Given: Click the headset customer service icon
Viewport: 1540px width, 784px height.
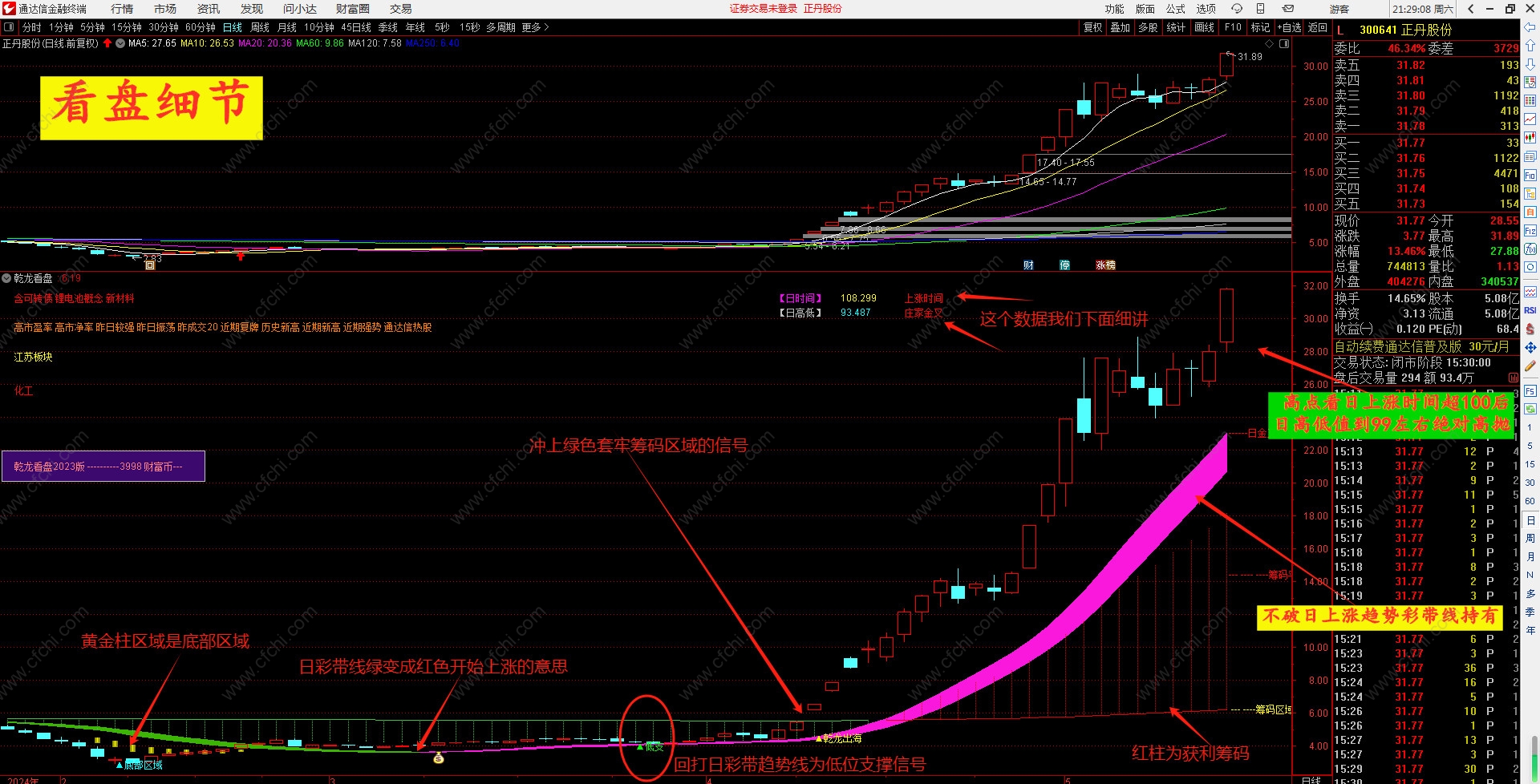Looking at the screenshot, I should pyautogui.click(x=1237, y=9).
